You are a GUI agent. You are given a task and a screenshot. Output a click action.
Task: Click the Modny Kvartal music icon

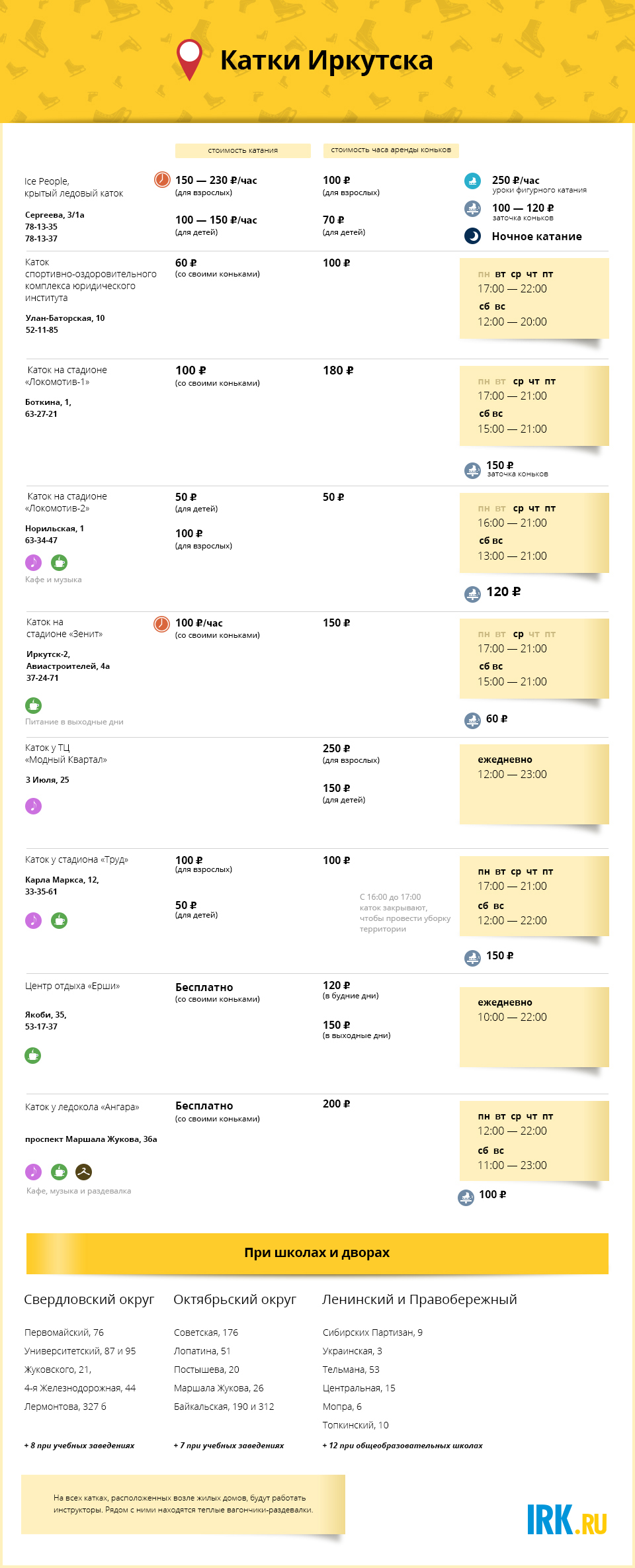pyautogui.click(x=33, y=806)
